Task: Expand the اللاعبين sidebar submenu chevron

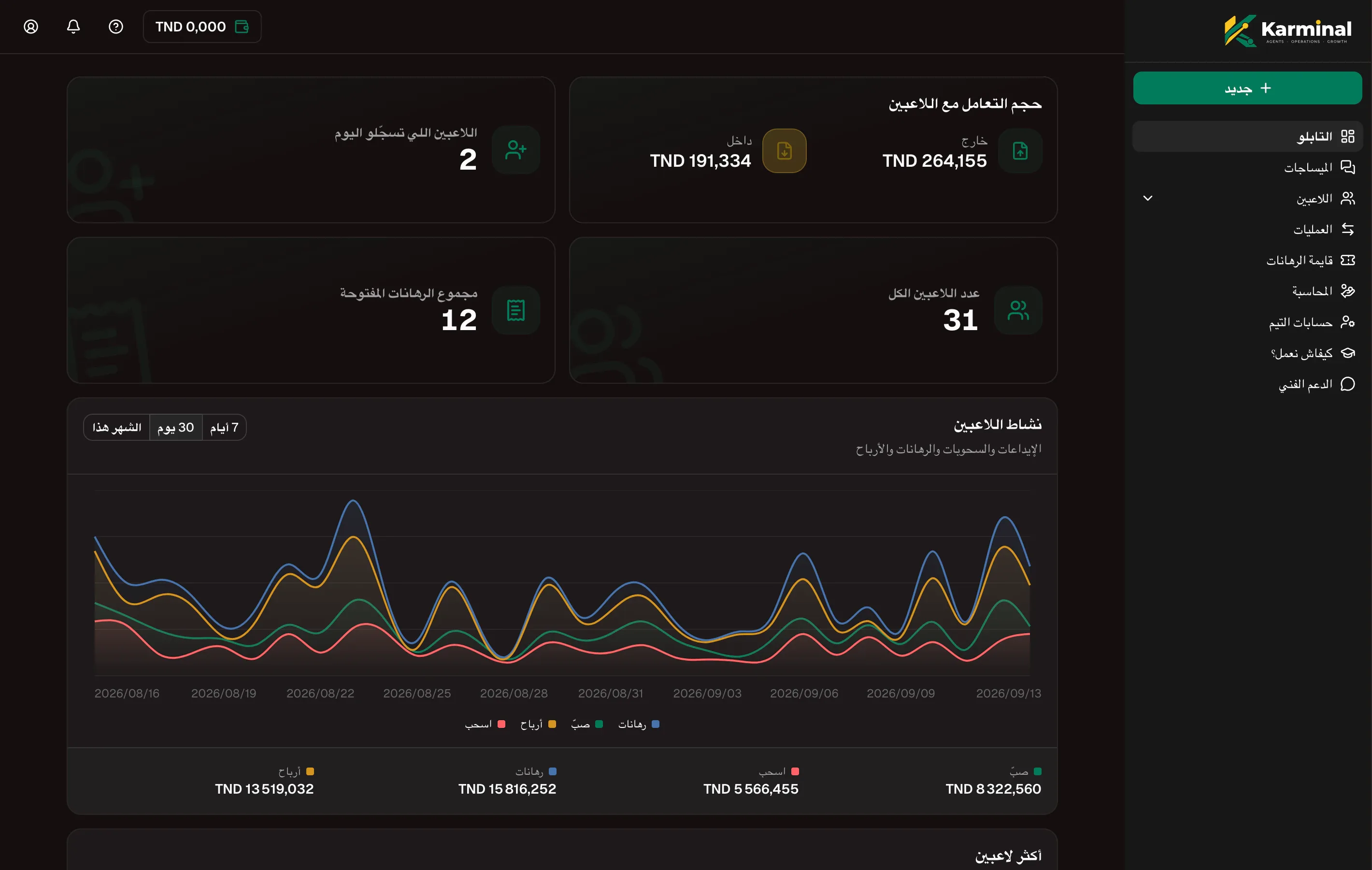Action: (1147, 198)
